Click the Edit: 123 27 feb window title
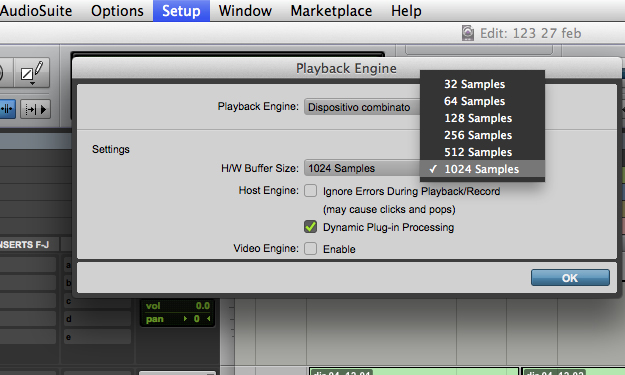Screen dimensions: 625x375 [x=531, y=33]
